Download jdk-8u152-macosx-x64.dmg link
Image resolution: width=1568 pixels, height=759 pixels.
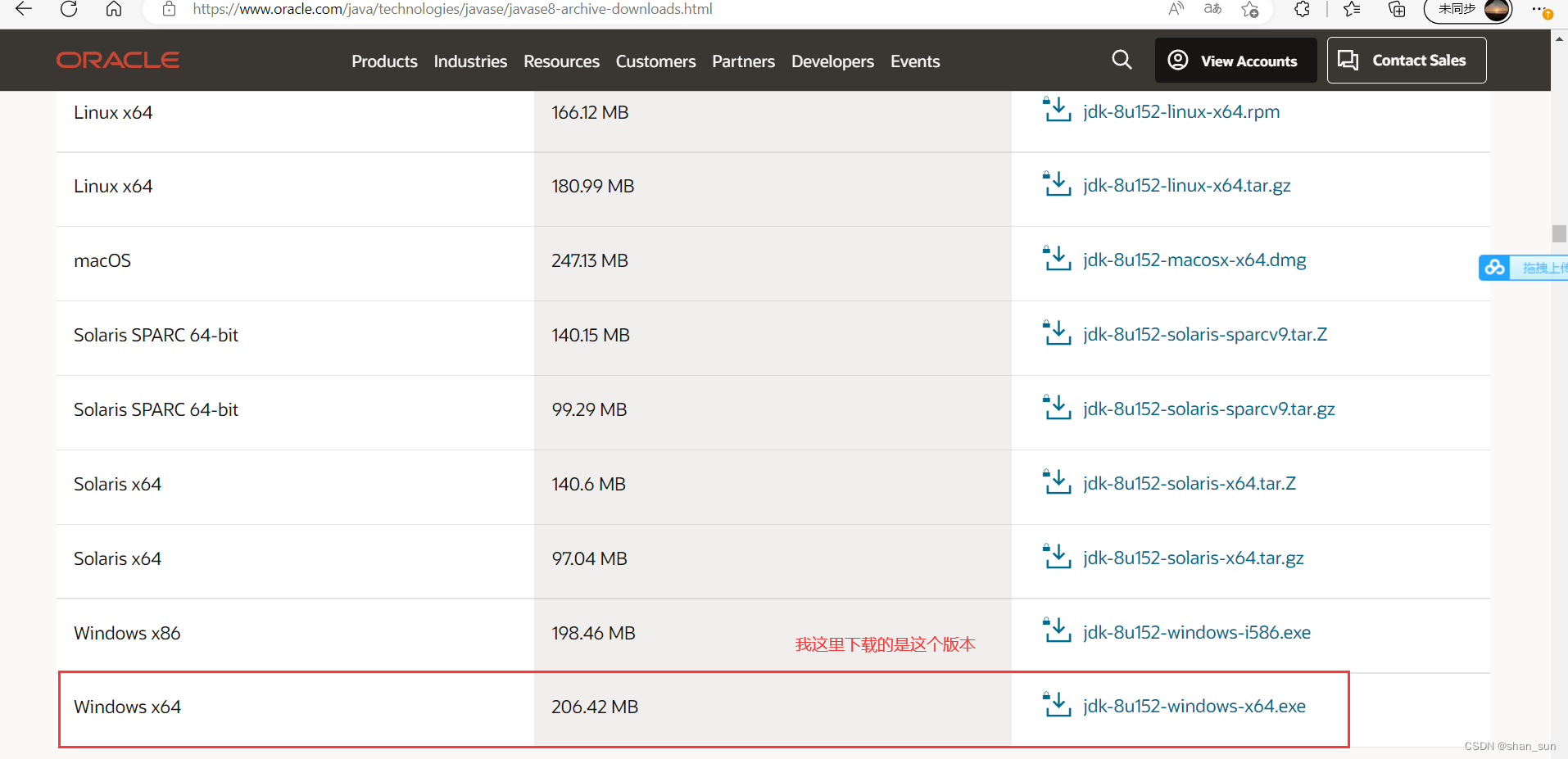pos(1194,260)
